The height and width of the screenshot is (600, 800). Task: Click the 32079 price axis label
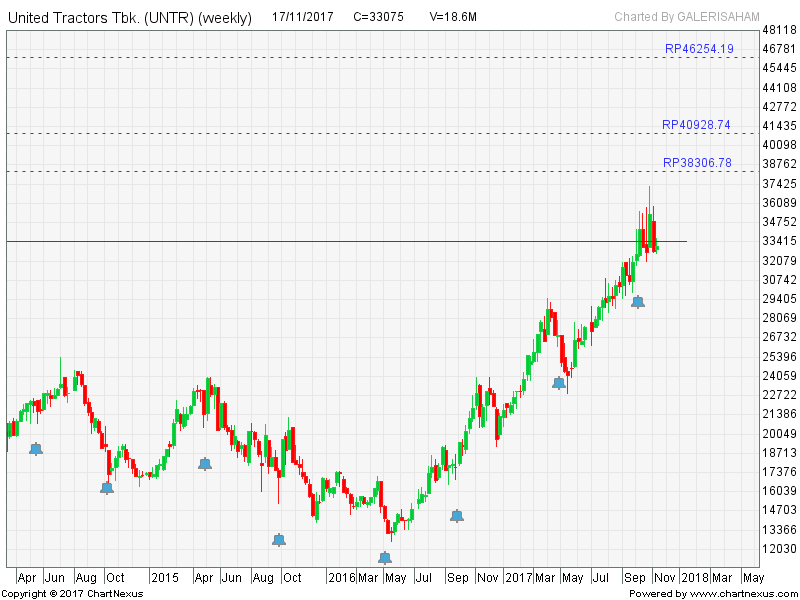pos(779,261)
